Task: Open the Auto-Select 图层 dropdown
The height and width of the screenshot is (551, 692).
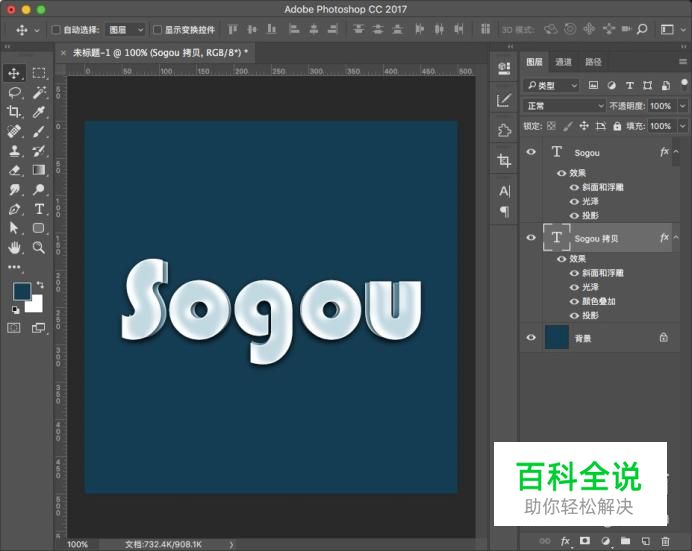Action: [x=126, y=30]
